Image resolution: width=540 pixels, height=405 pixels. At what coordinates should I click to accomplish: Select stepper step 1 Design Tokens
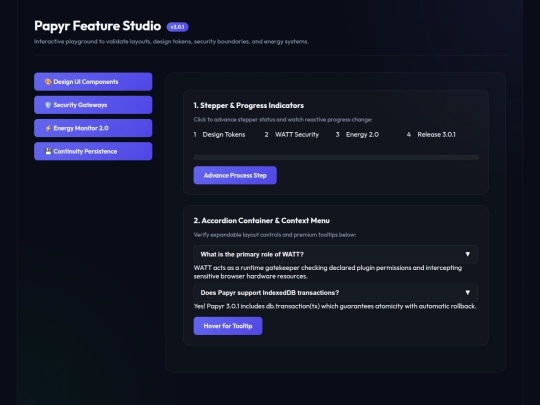[219, 135]
